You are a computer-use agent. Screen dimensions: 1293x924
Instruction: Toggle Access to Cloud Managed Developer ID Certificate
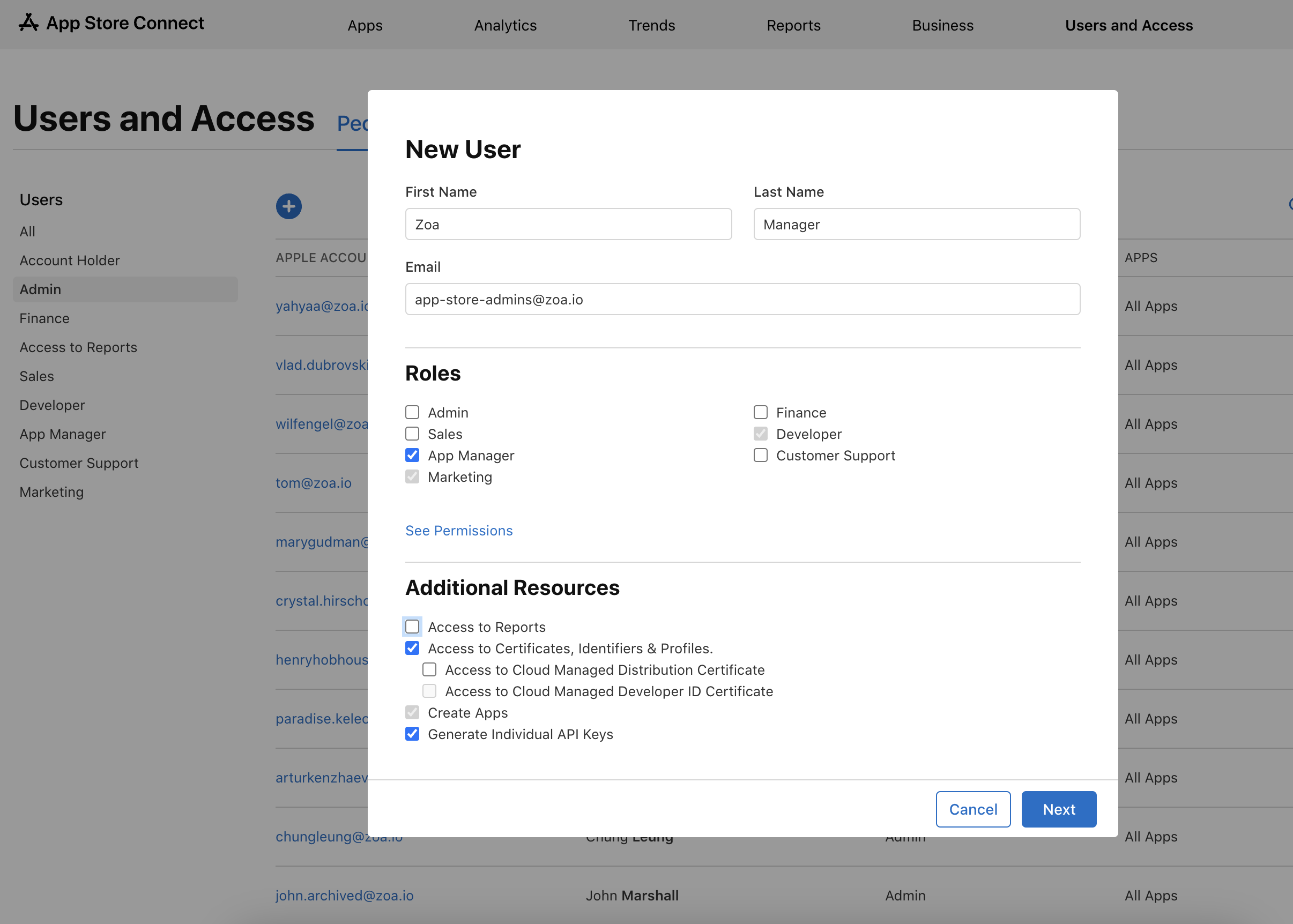tap(429, 691)
